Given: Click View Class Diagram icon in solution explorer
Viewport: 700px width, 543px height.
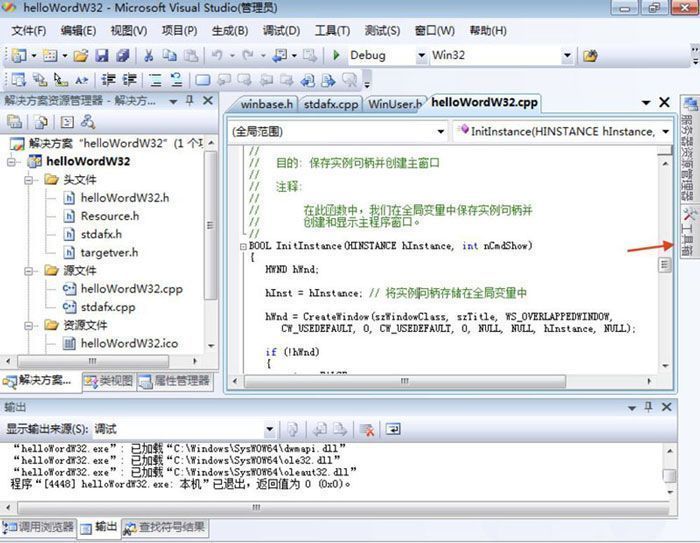Looking at the screenshot, I should (x=88, y=121).
